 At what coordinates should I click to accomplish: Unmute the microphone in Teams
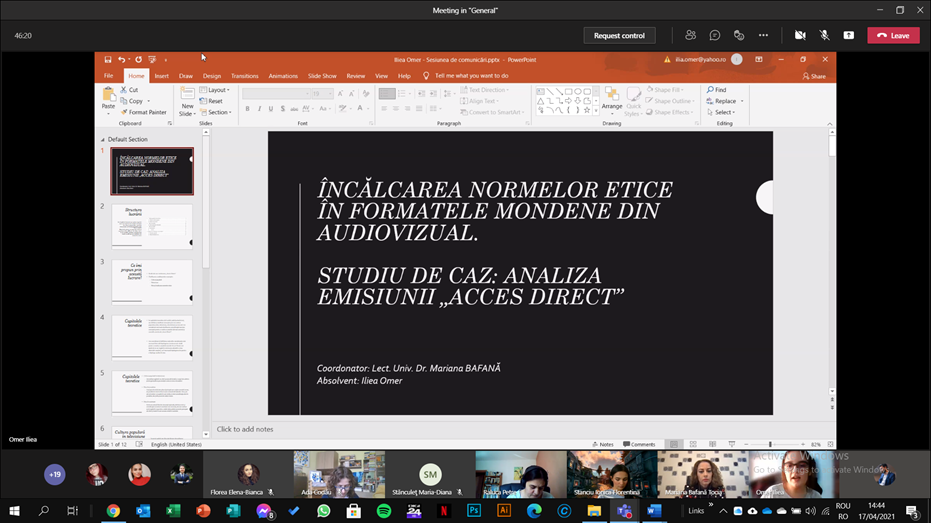[x=825, y=35]
